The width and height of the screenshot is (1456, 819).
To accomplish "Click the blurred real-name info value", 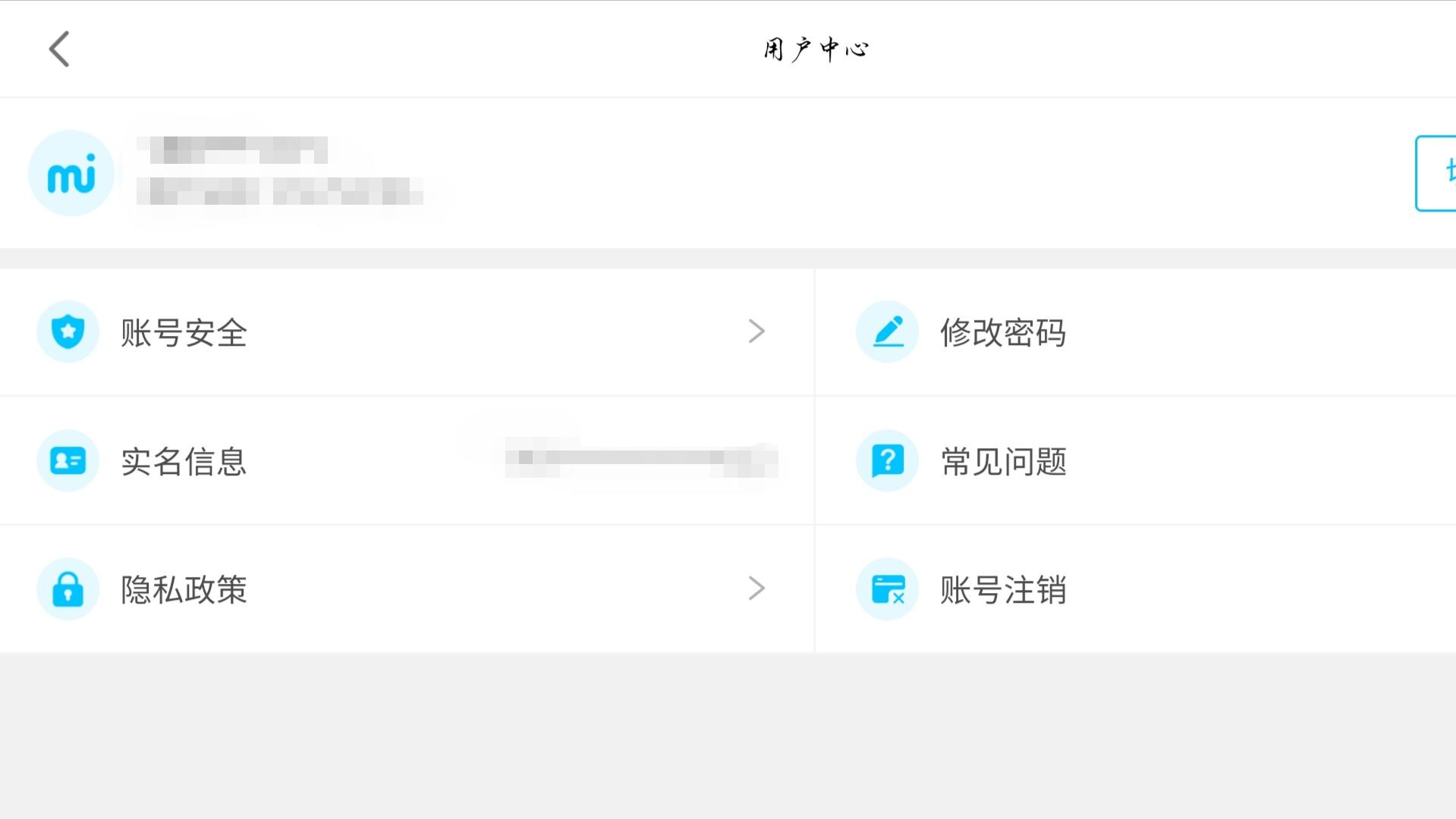I will tap(641, 458).
